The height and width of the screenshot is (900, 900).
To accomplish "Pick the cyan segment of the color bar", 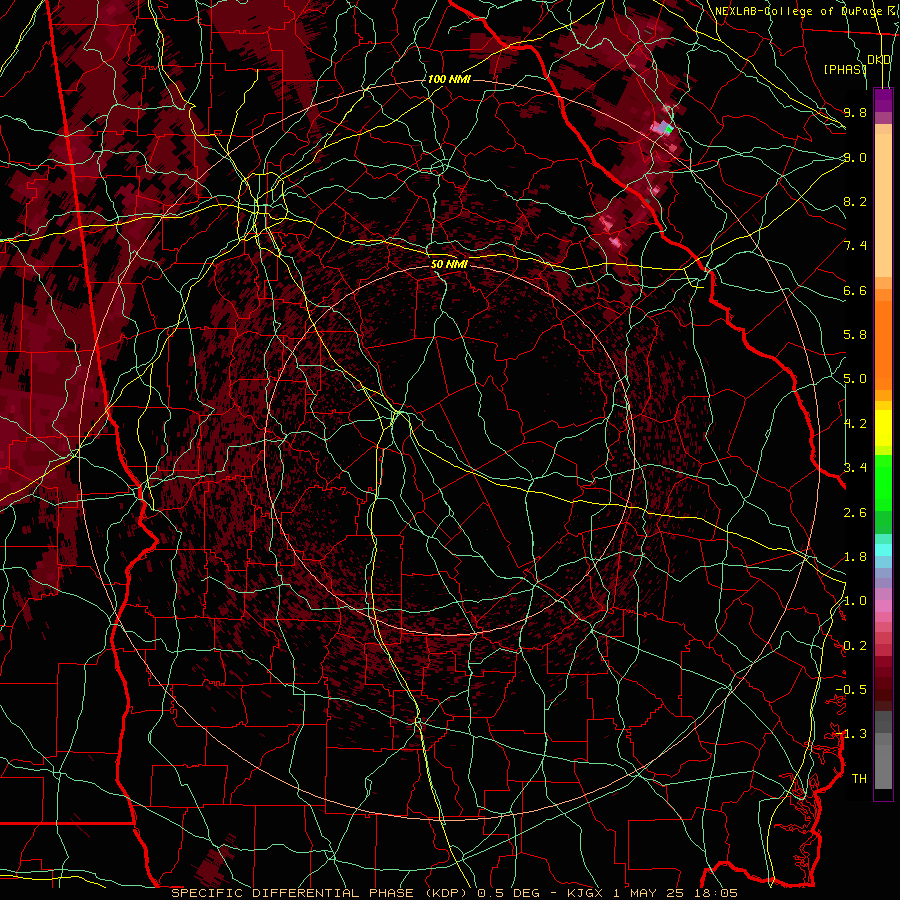I will point(883,550).
